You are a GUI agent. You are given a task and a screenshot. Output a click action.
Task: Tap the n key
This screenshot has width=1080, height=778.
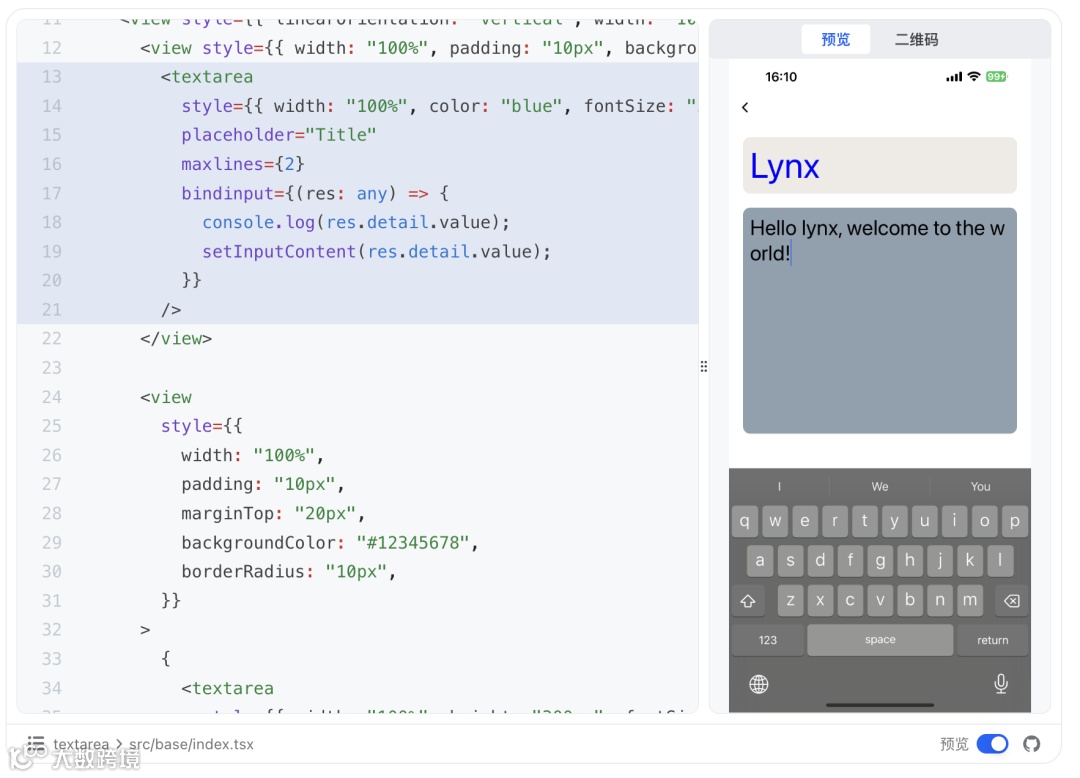[x=939, y=600]
